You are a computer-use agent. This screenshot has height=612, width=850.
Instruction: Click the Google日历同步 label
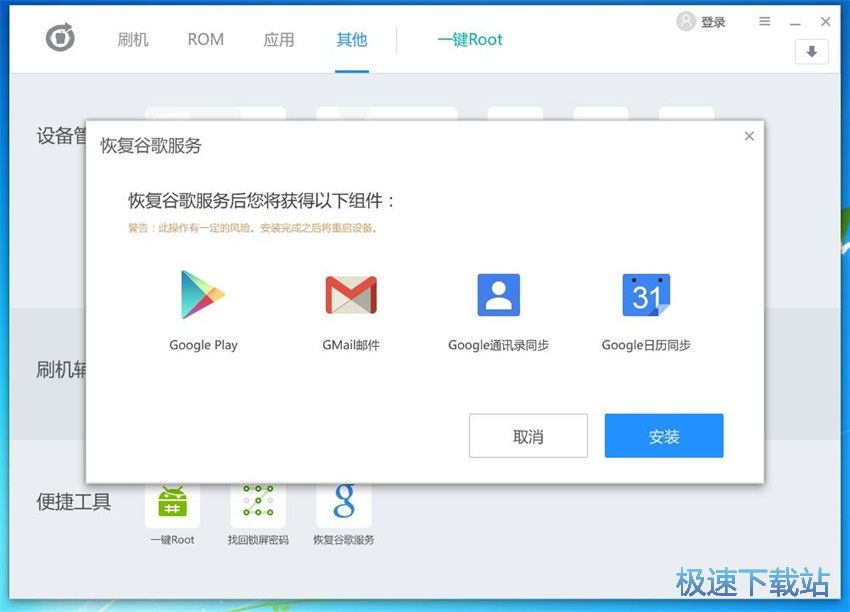[646, 345]
